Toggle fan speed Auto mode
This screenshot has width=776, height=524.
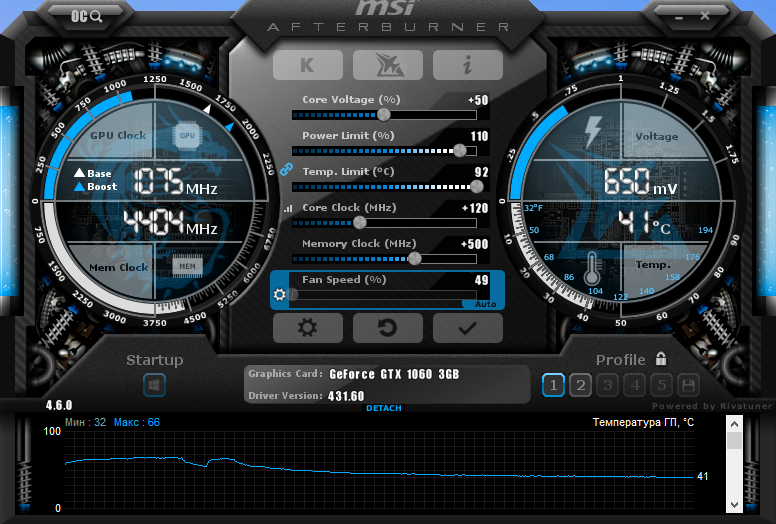pyautogui.click(x=485, y=304)
